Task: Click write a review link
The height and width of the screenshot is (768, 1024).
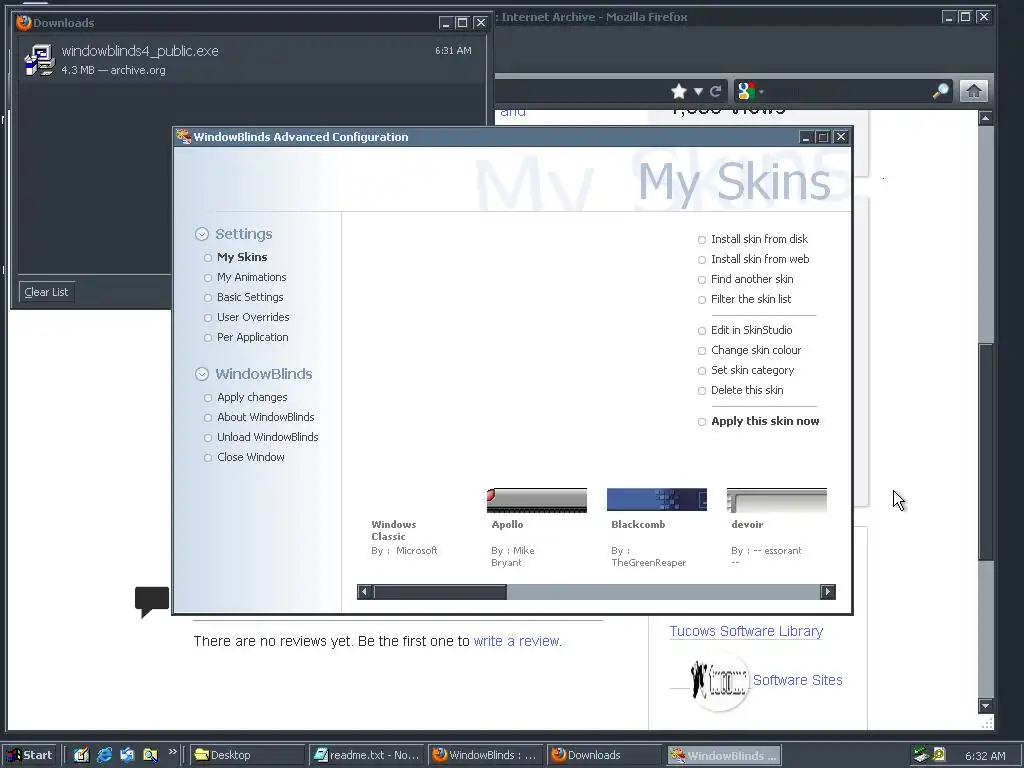Action: click(x=517, y=641)
